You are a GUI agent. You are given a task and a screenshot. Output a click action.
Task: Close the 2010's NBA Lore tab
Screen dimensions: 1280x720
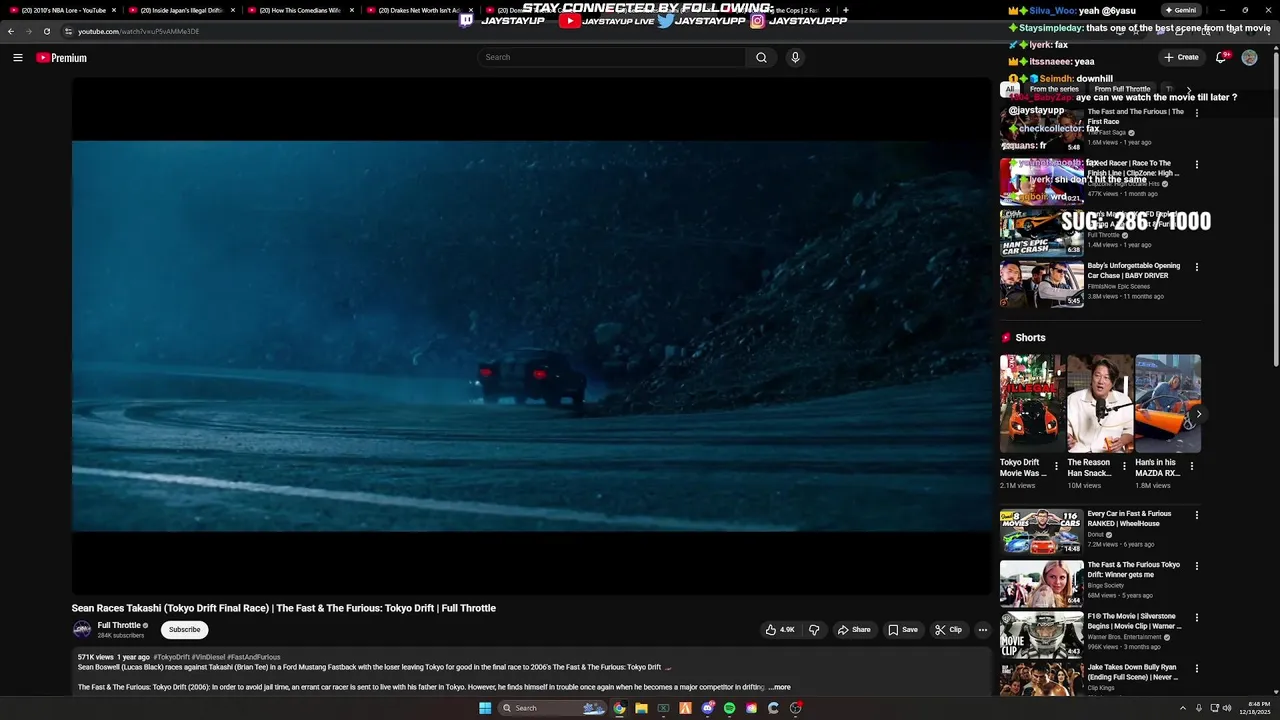(114, 10)
